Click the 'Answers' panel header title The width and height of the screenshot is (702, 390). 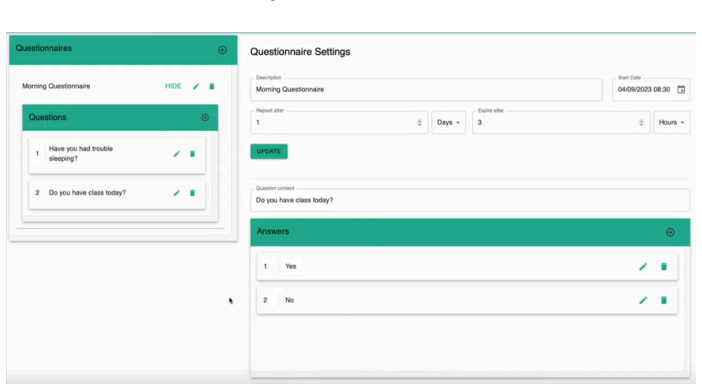(273, 231)
